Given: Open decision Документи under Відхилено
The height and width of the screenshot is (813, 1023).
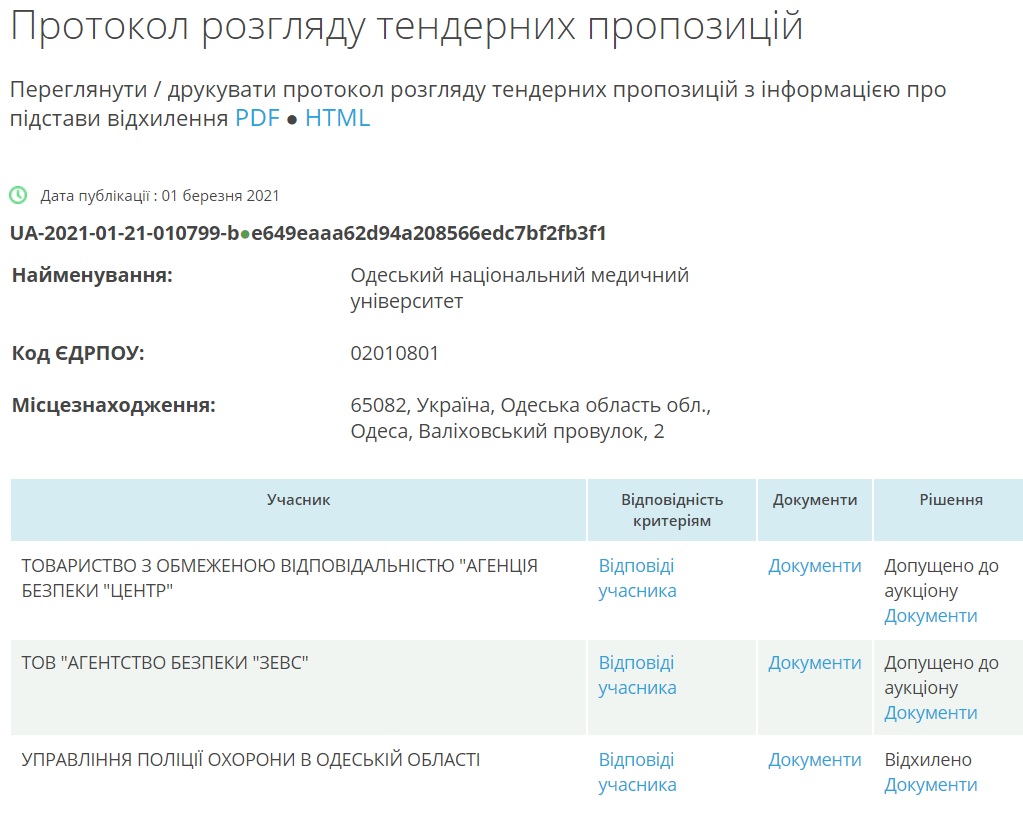Looking at the screenshot, I should (930, 785).
